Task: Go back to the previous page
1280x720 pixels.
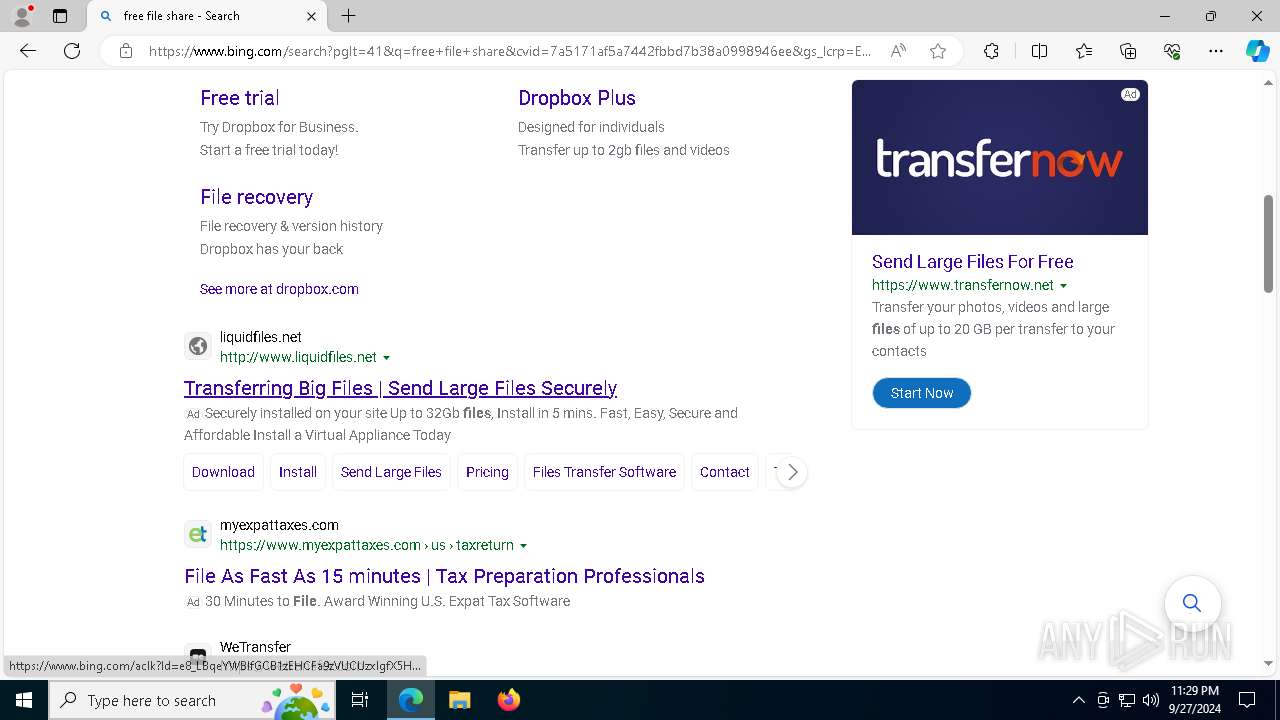Action: (28, 51)
